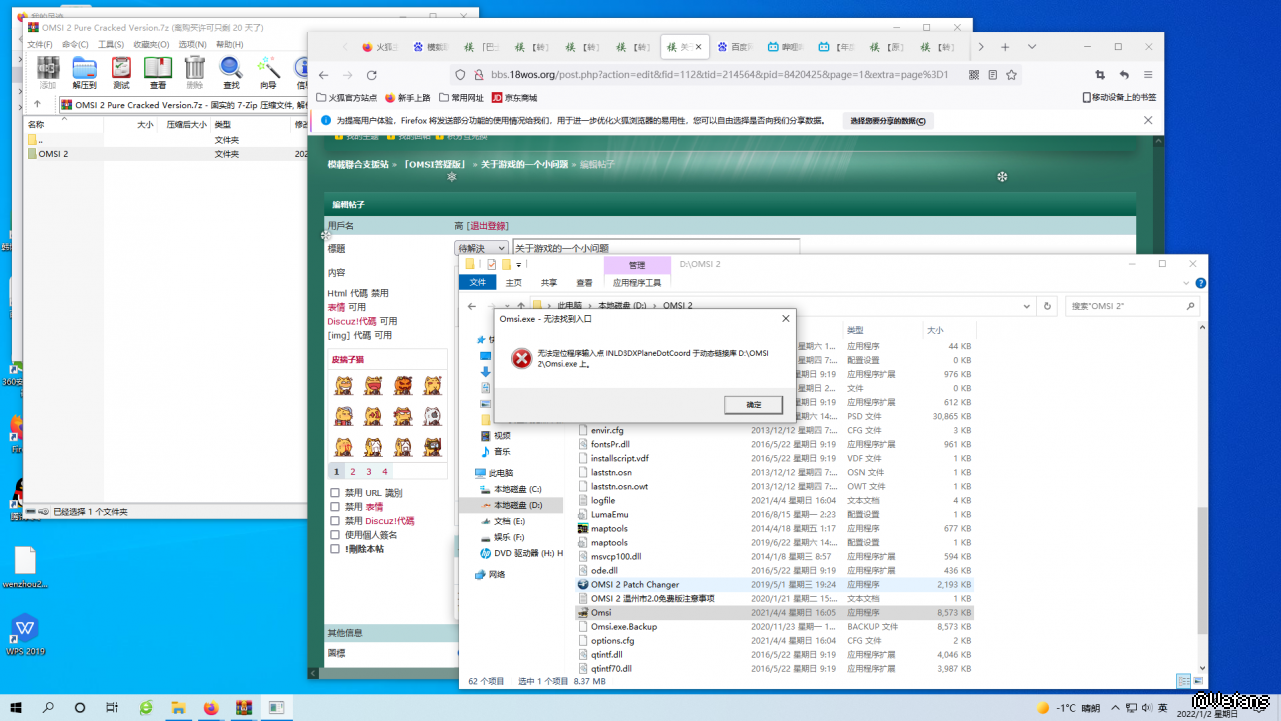Tick the !刪除本帖 checkbox
1281x721 pixels.
(x=335, y=549)
